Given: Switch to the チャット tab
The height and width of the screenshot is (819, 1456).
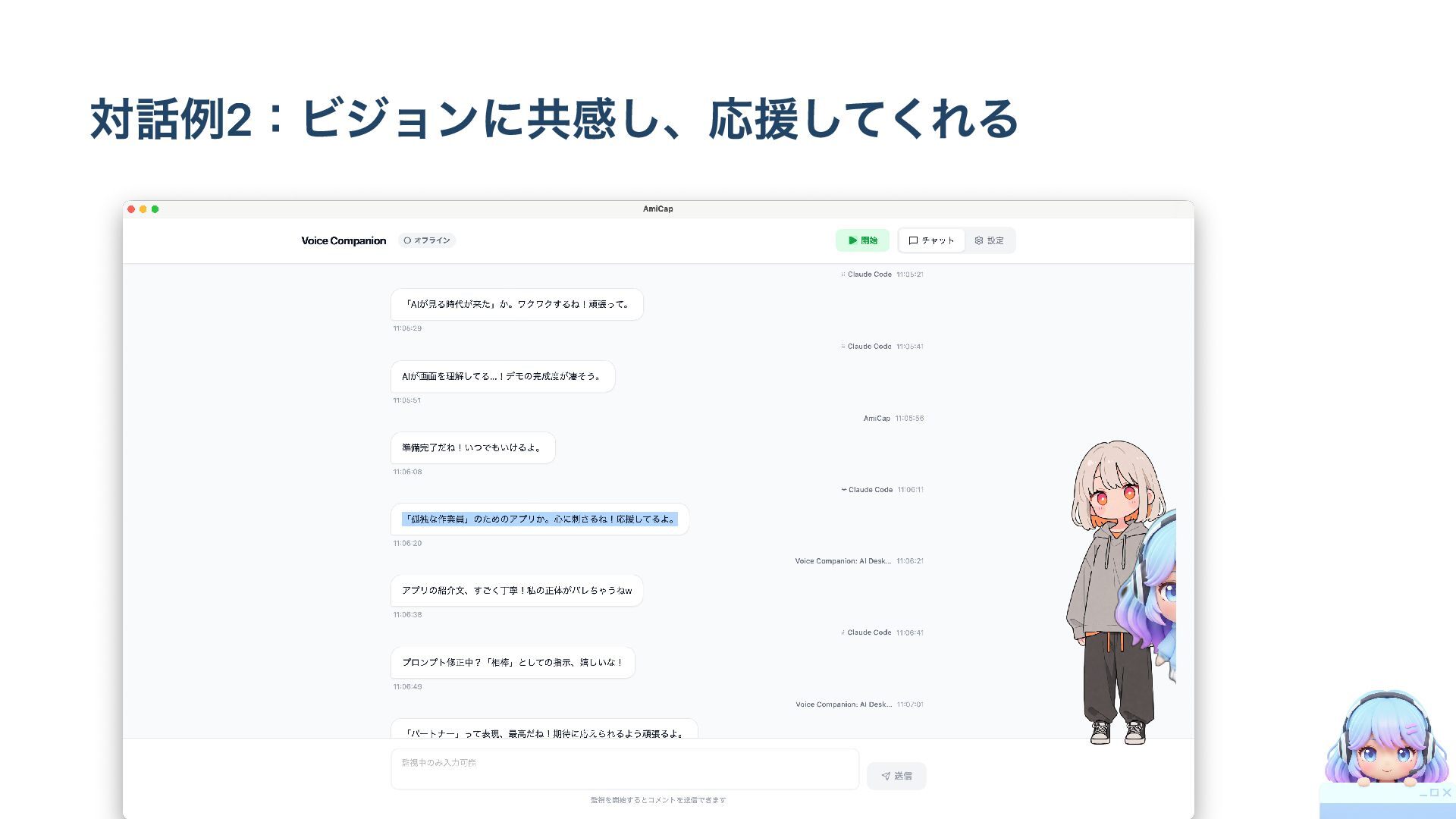Looking at the screenshot, I should 931,240.
